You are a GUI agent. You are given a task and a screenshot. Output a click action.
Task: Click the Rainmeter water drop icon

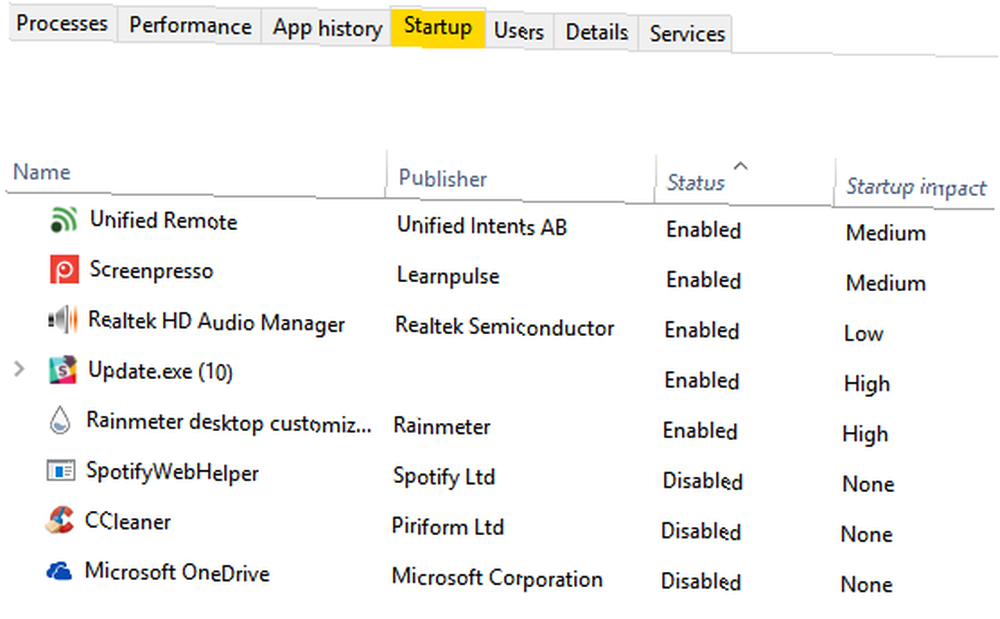60,420
